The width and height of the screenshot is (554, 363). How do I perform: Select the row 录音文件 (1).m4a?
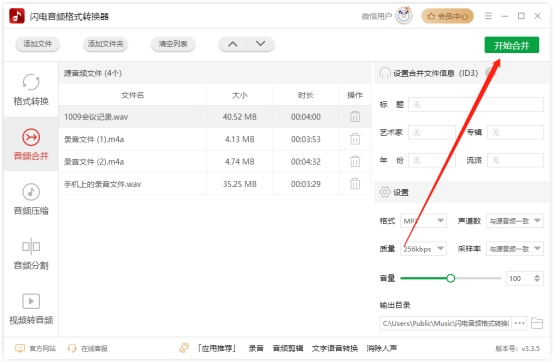click(x=215, y=139)
